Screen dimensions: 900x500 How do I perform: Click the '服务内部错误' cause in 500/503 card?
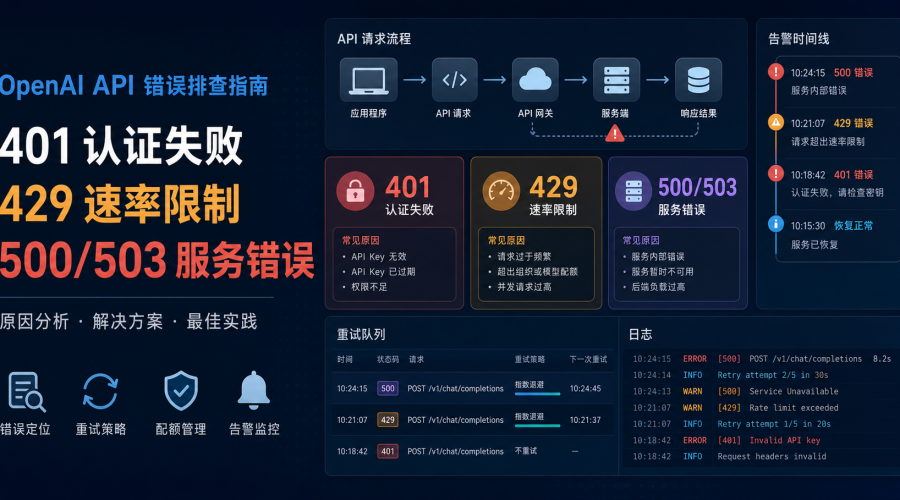point(658,257)
